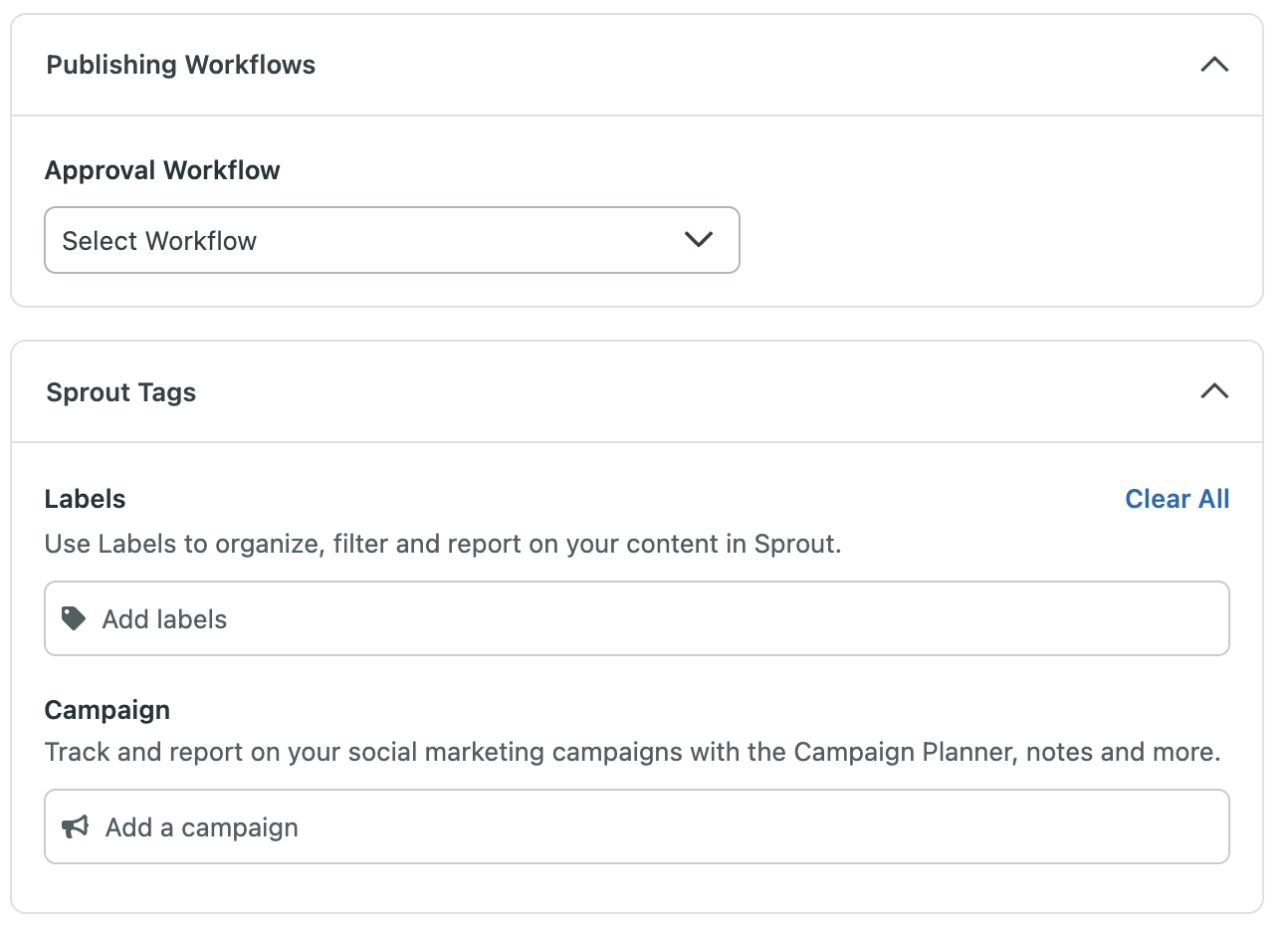This screenshot has width=1288, height=940.
Task: Click the empty right end of the labels box
Action: click(x=1145, y=618)
